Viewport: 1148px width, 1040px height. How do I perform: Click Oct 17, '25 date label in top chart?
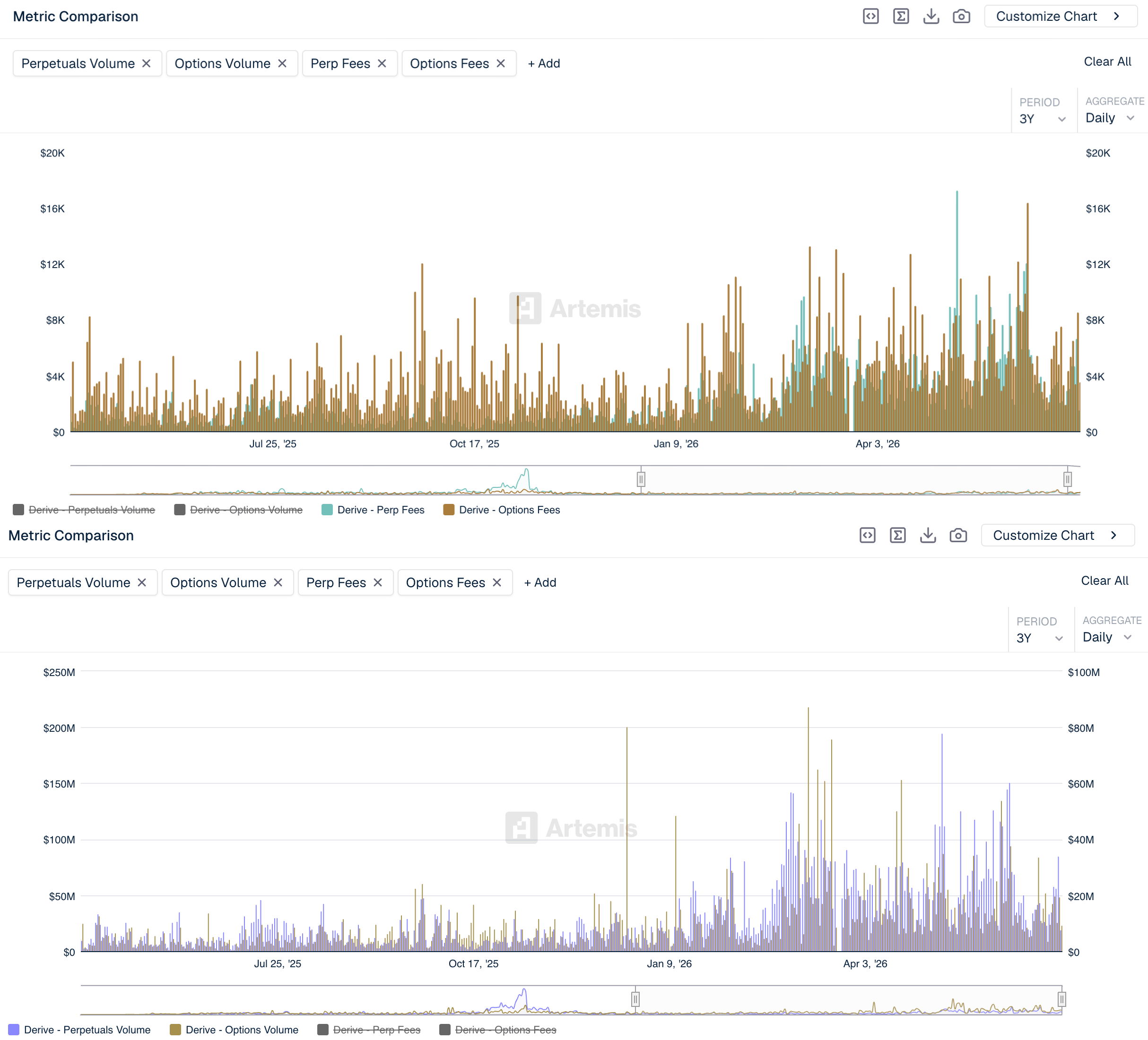click(x=474, y=443)
